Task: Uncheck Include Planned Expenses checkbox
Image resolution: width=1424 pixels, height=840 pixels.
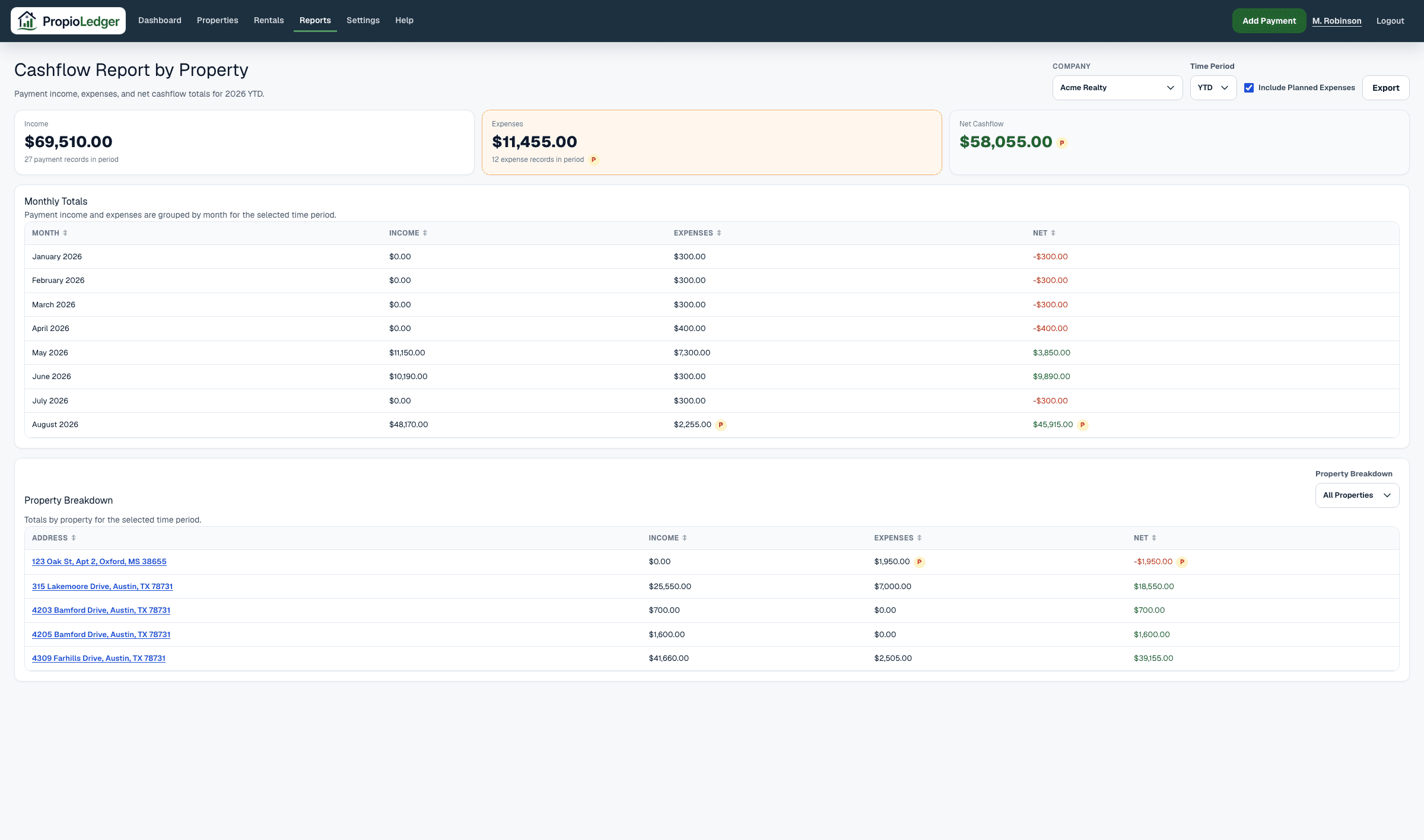Action: [1249, 88]
